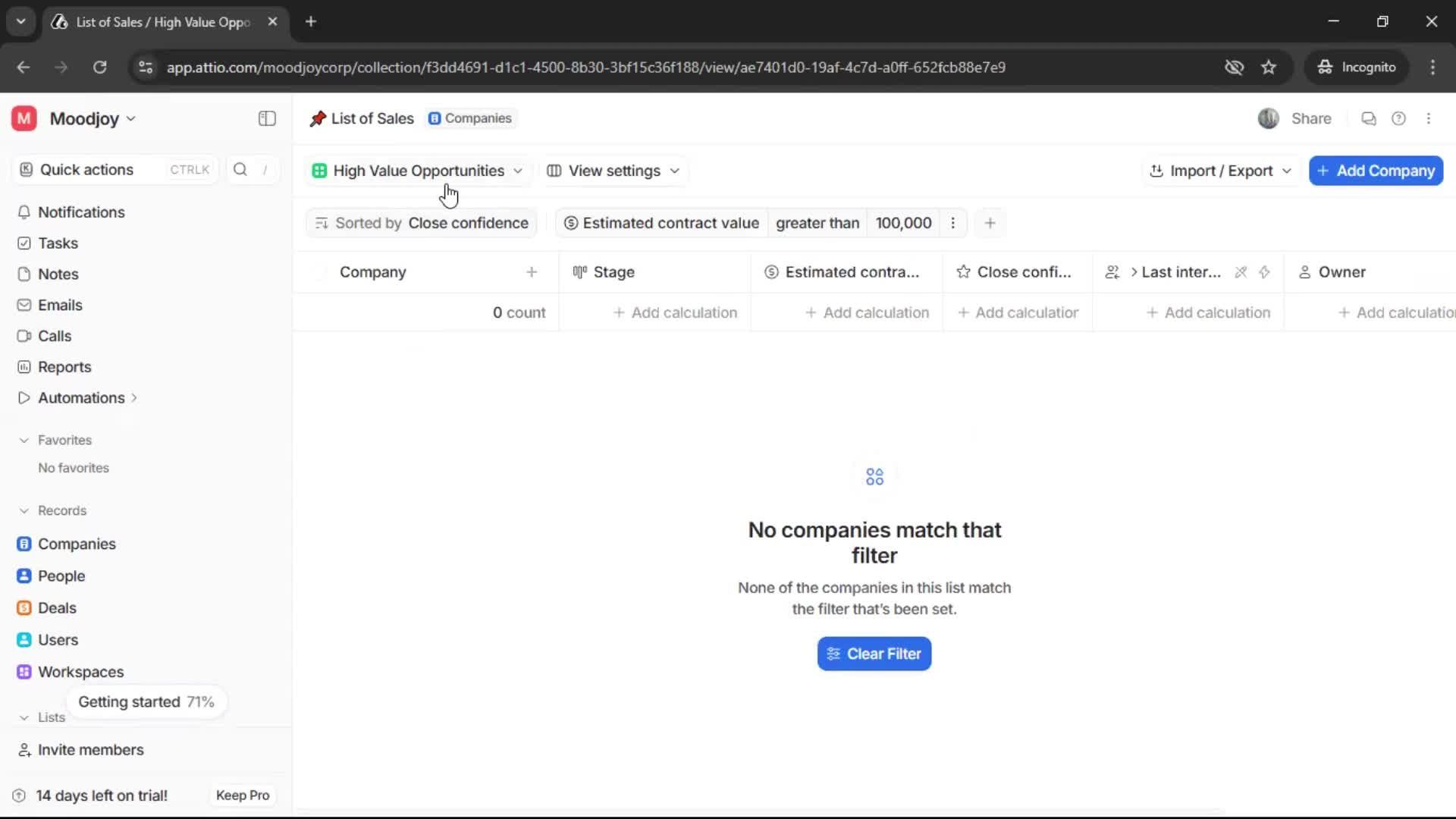Click the Getting started 71% progress indicator

pos(146,701)
